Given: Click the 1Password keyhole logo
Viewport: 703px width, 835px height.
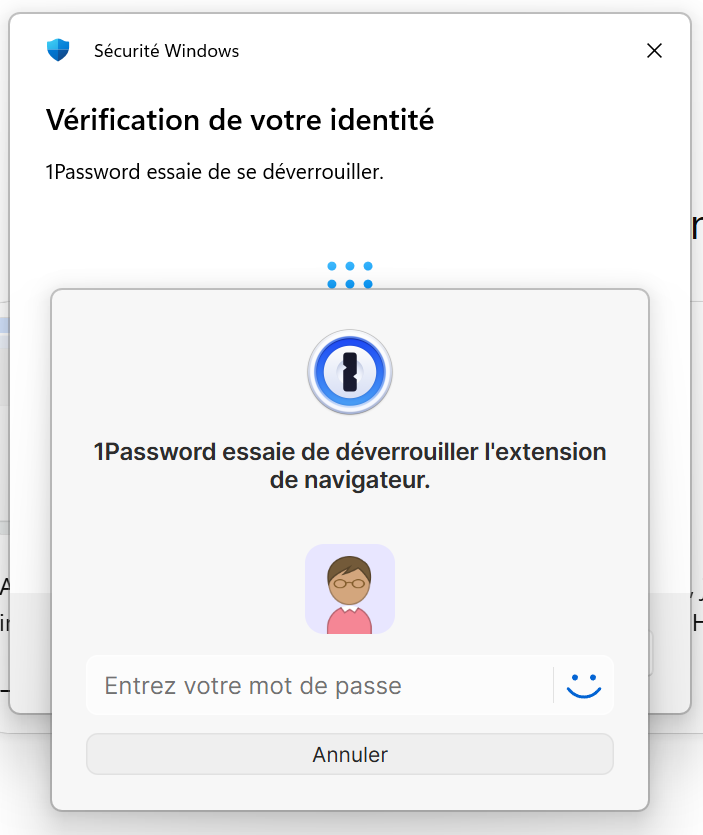Looking at the screenshot, I should (350, 372).
